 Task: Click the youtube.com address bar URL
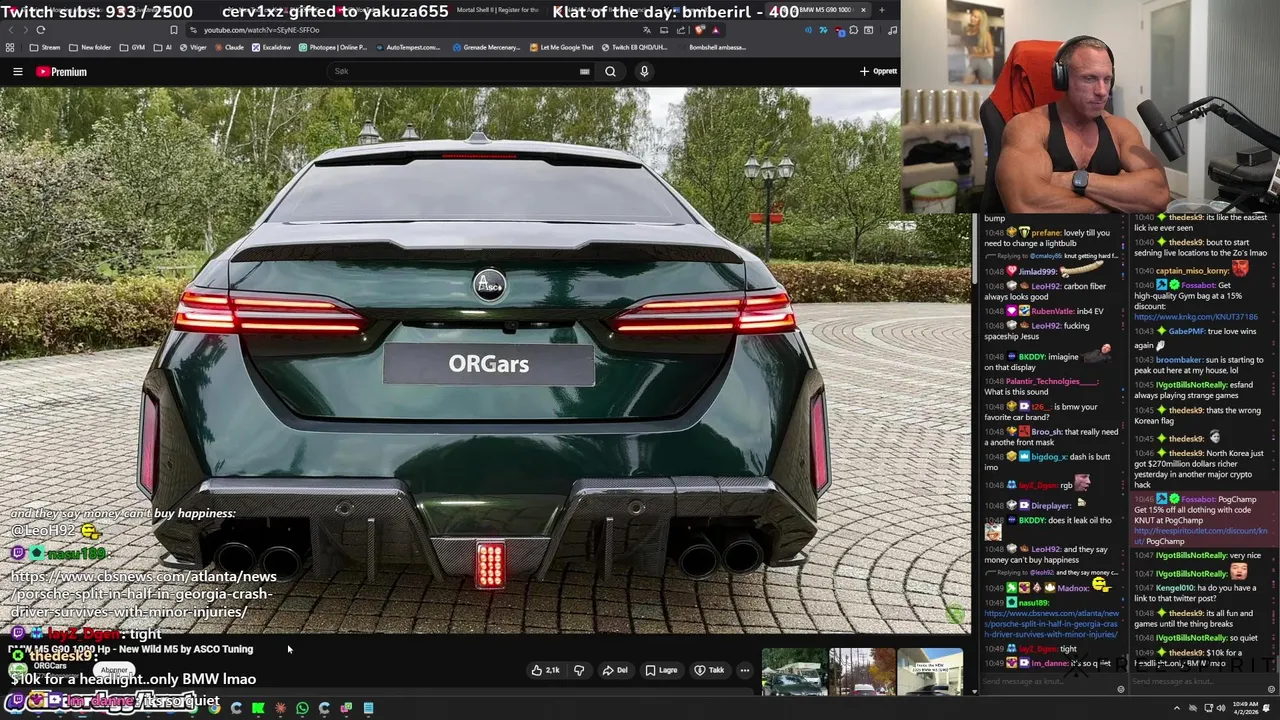[262, 30]
